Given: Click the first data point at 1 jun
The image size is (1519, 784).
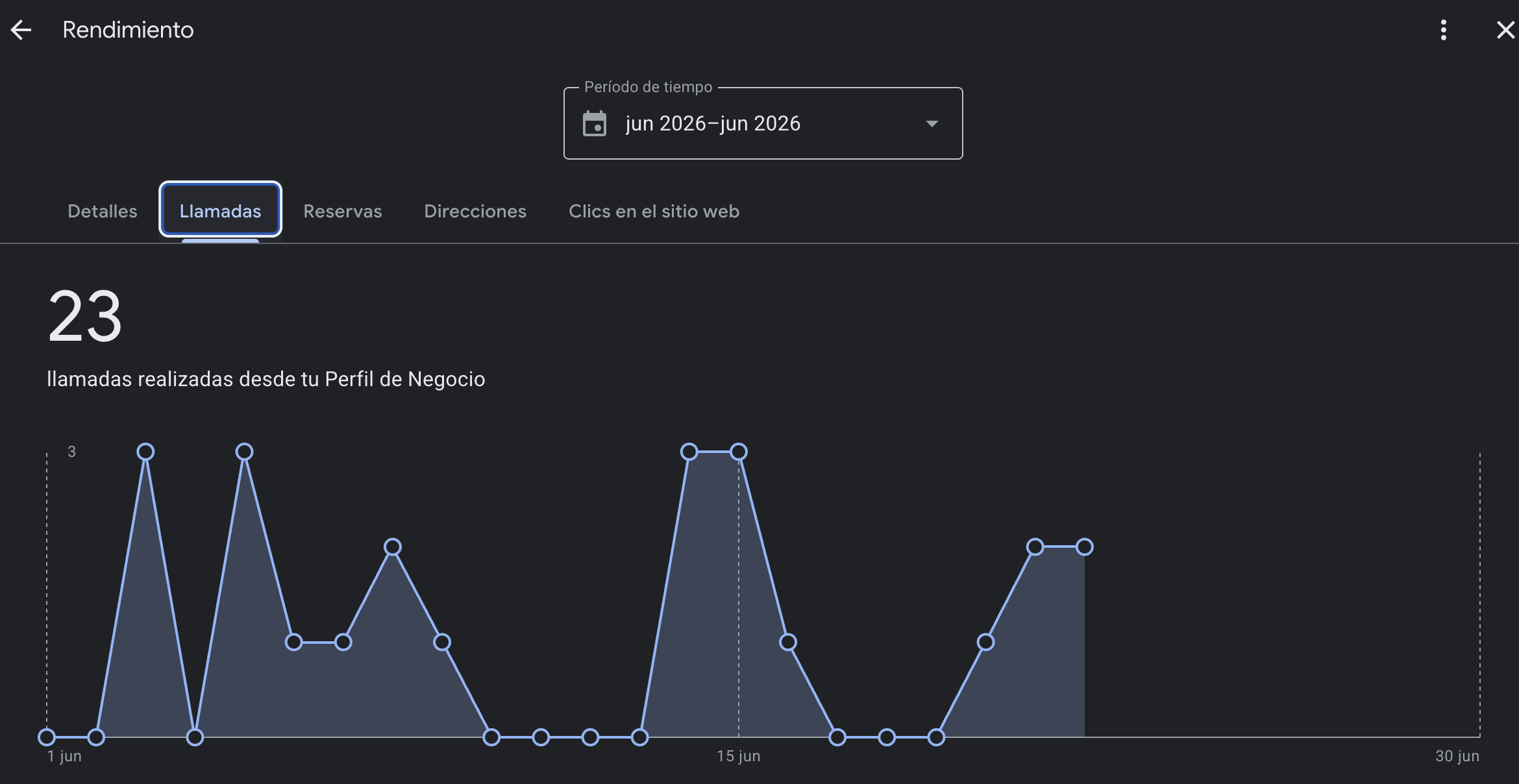Looking at the screenshot, I should point(47,737).
